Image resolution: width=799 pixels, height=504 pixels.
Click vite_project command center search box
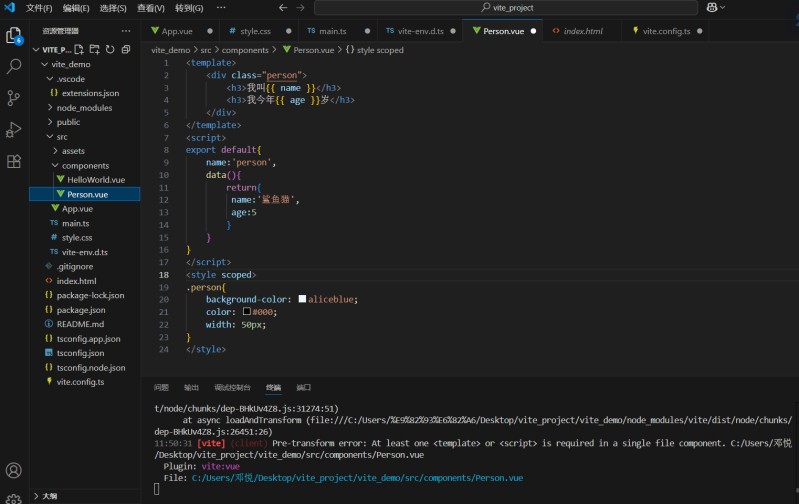pyautogui.click(x=506, y=8)
